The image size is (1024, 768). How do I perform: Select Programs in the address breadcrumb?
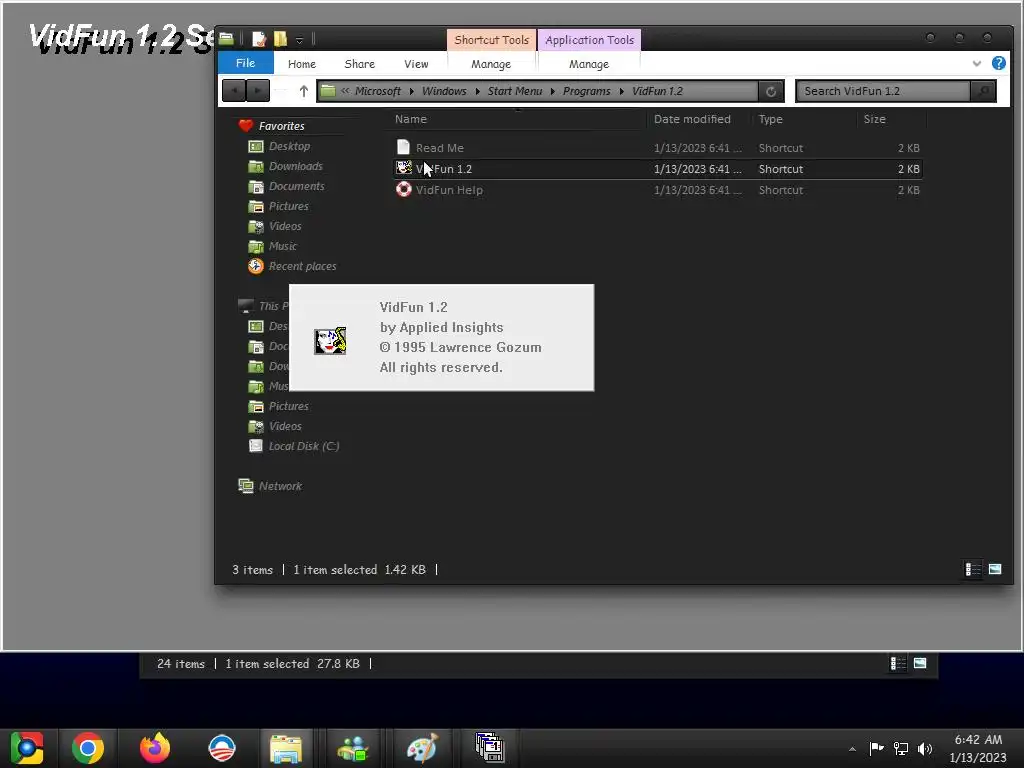586,91
